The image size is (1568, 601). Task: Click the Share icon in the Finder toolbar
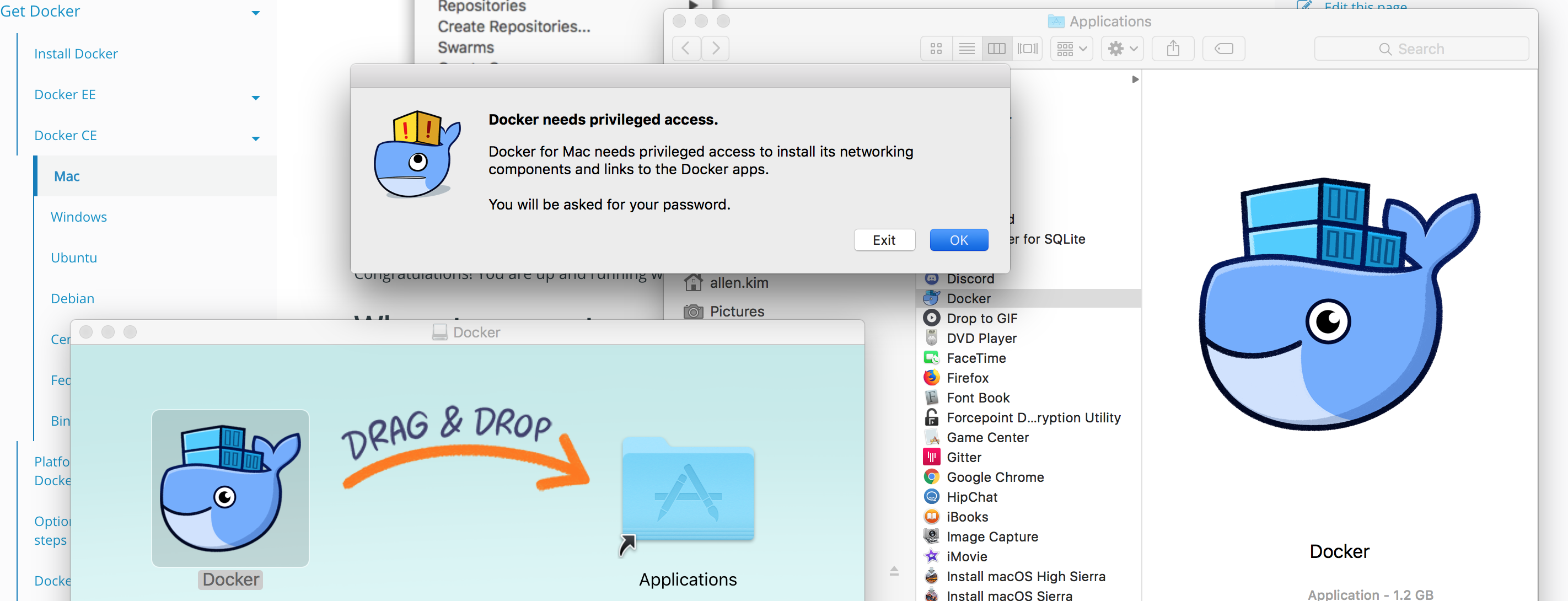pyautogui.click(x=1173, y=48)
